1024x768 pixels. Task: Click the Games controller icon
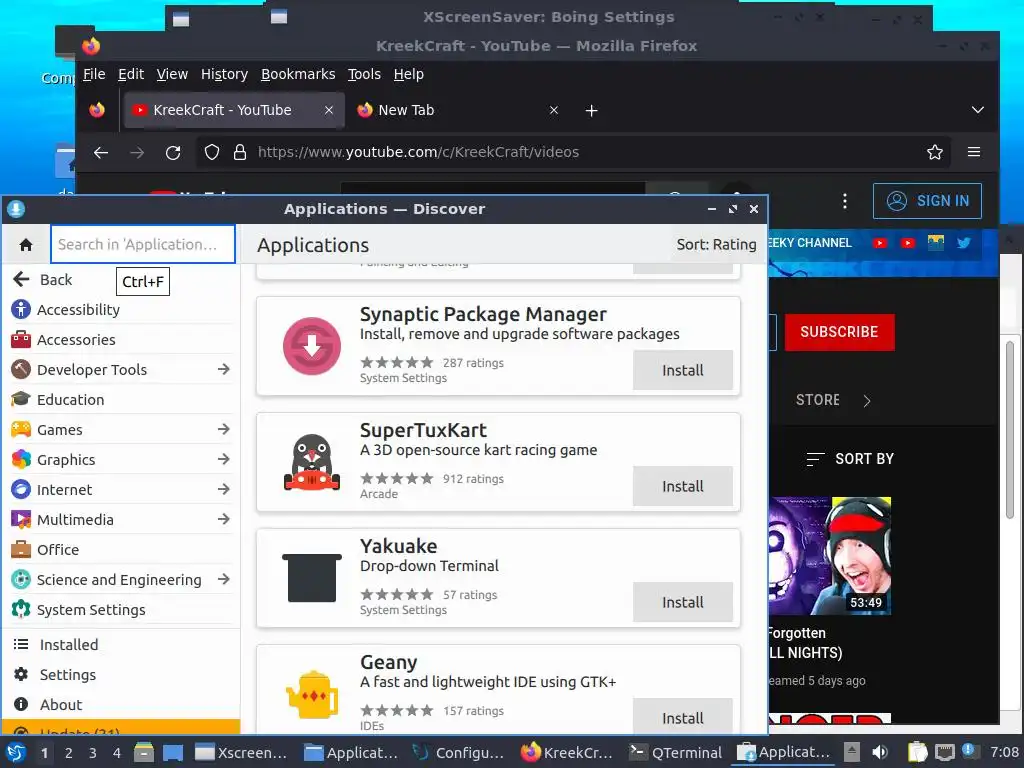click(21, 430)
